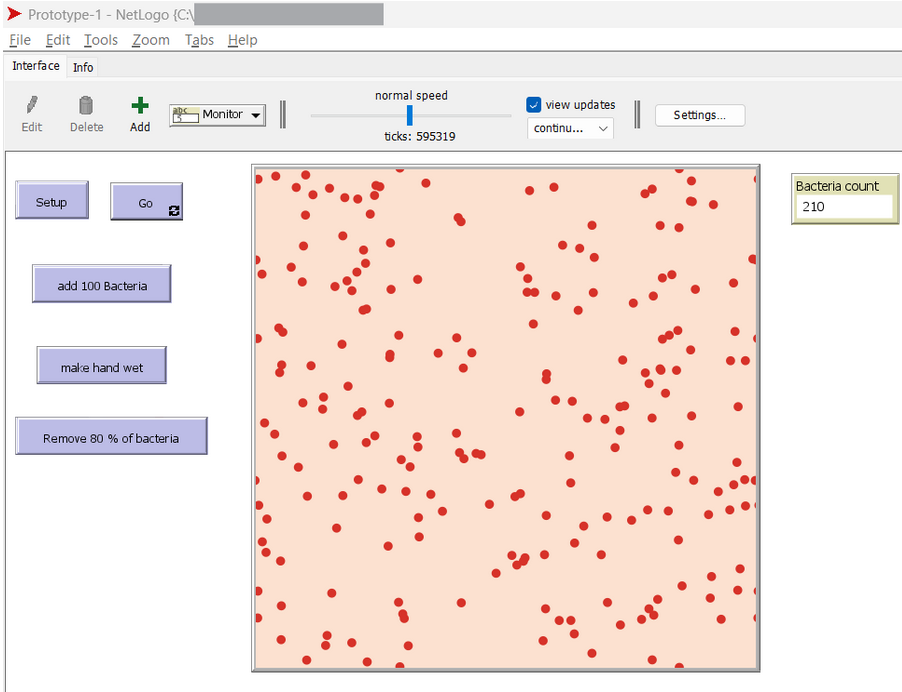Click the Bacteria count monitor value
The image size is (902, 692).
coord(844,207)
